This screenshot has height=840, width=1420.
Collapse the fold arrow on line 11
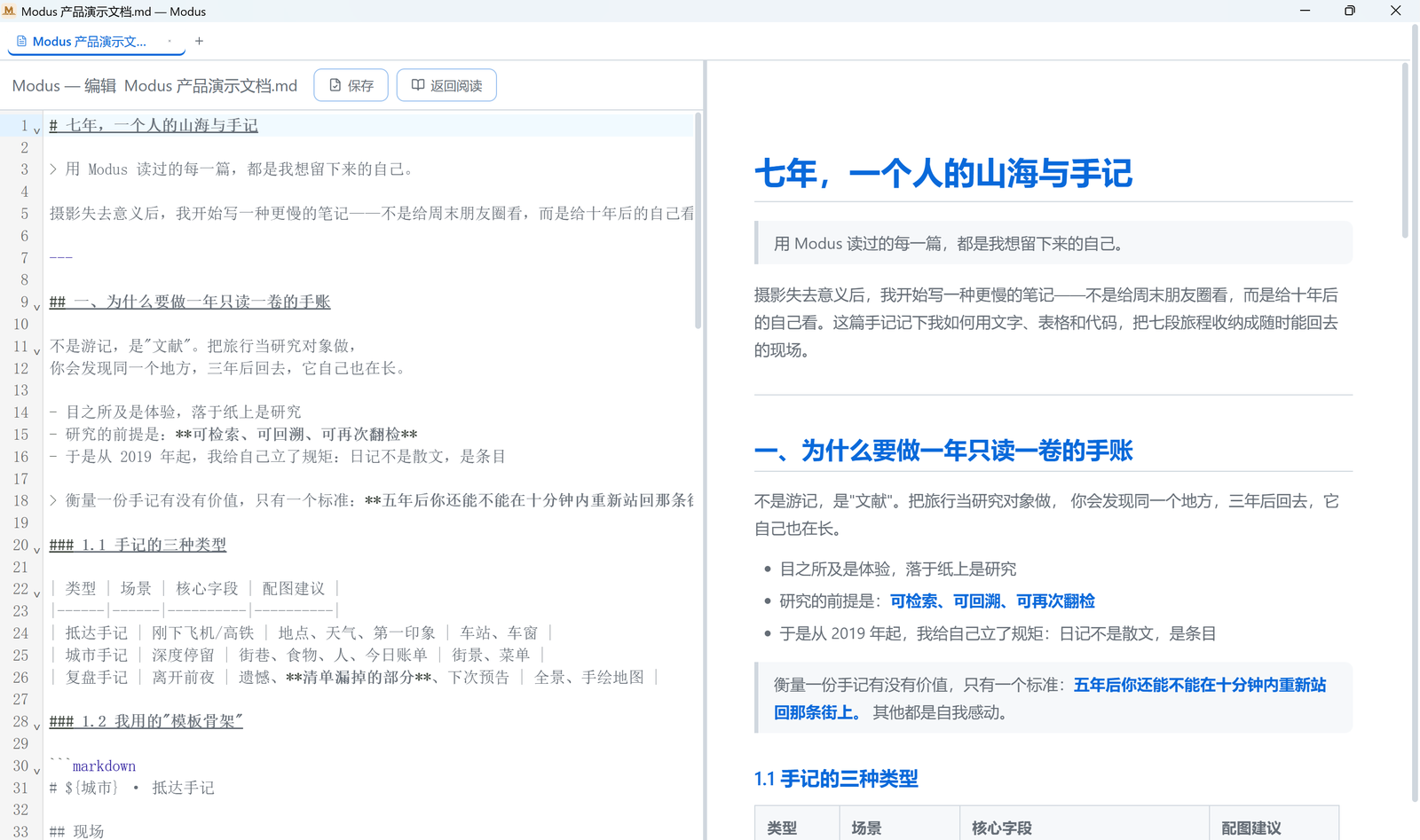click(36, 350)
